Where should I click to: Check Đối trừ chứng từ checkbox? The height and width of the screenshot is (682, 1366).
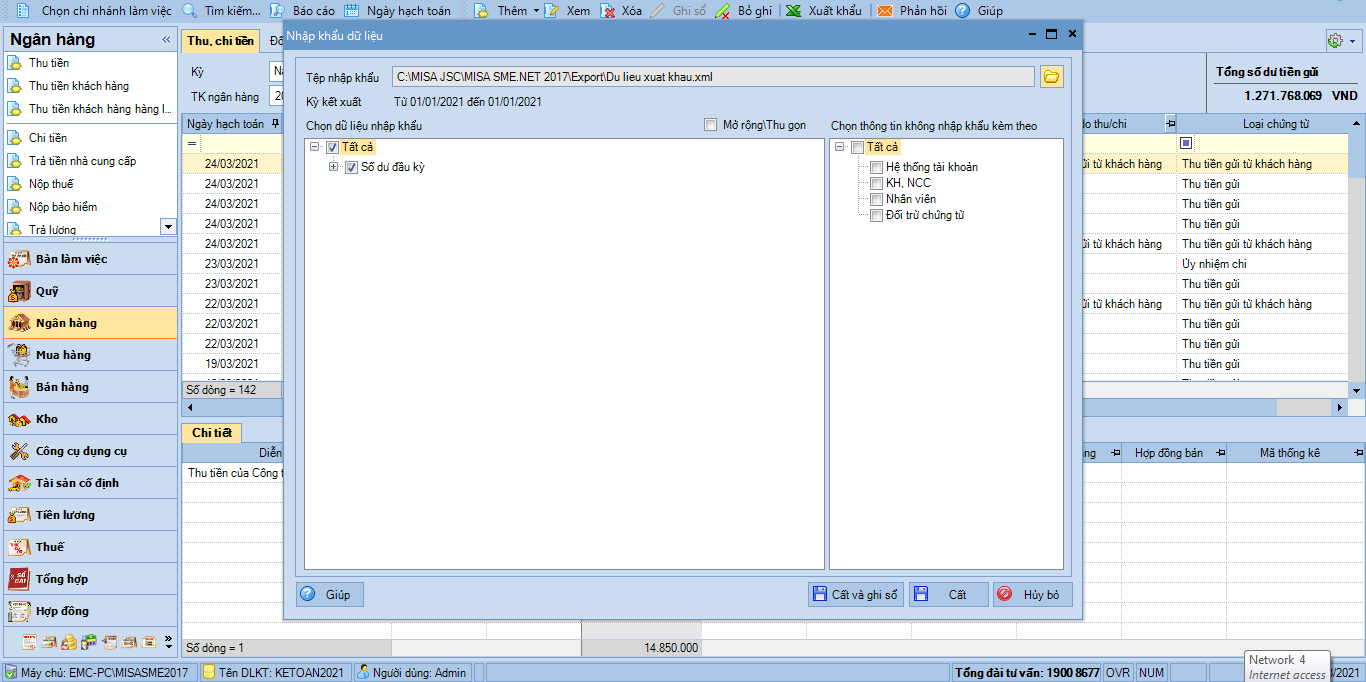coord(876,215)
